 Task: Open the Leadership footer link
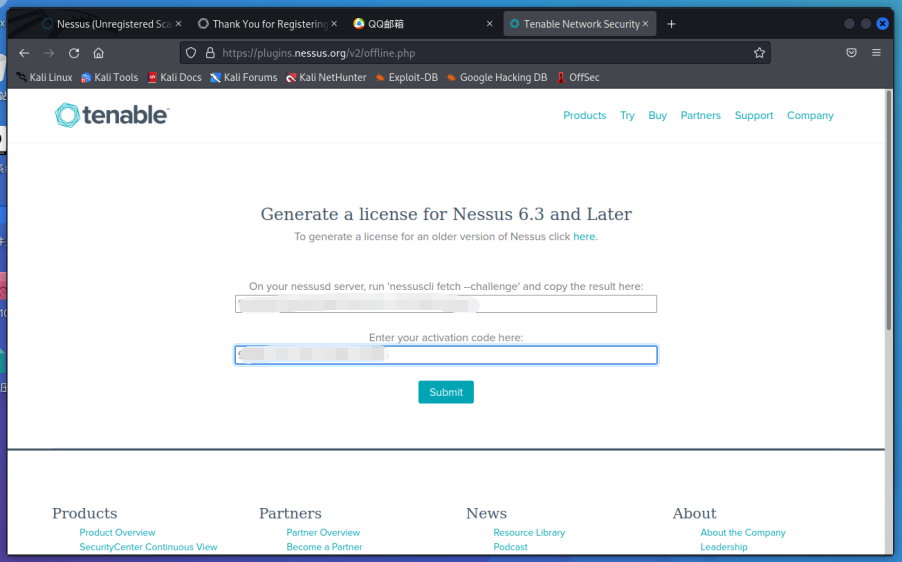coord(724,547)
